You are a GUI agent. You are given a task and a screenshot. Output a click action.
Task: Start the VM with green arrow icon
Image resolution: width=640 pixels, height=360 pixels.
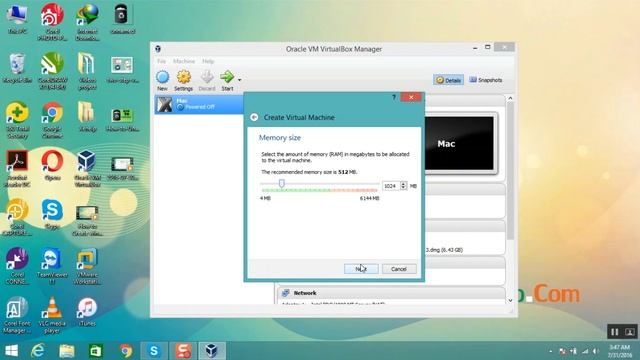click(227, 80)
